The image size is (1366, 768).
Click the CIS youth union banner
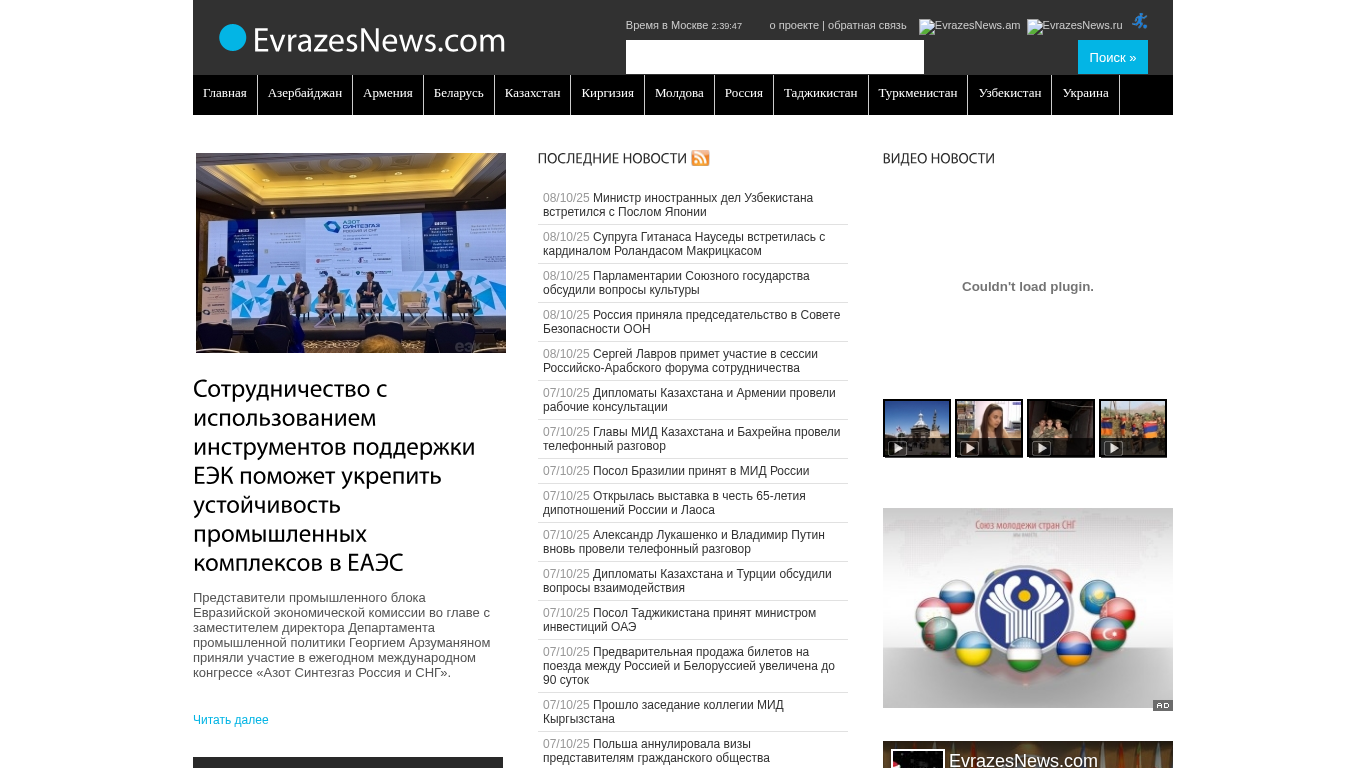click(1028, 608)
